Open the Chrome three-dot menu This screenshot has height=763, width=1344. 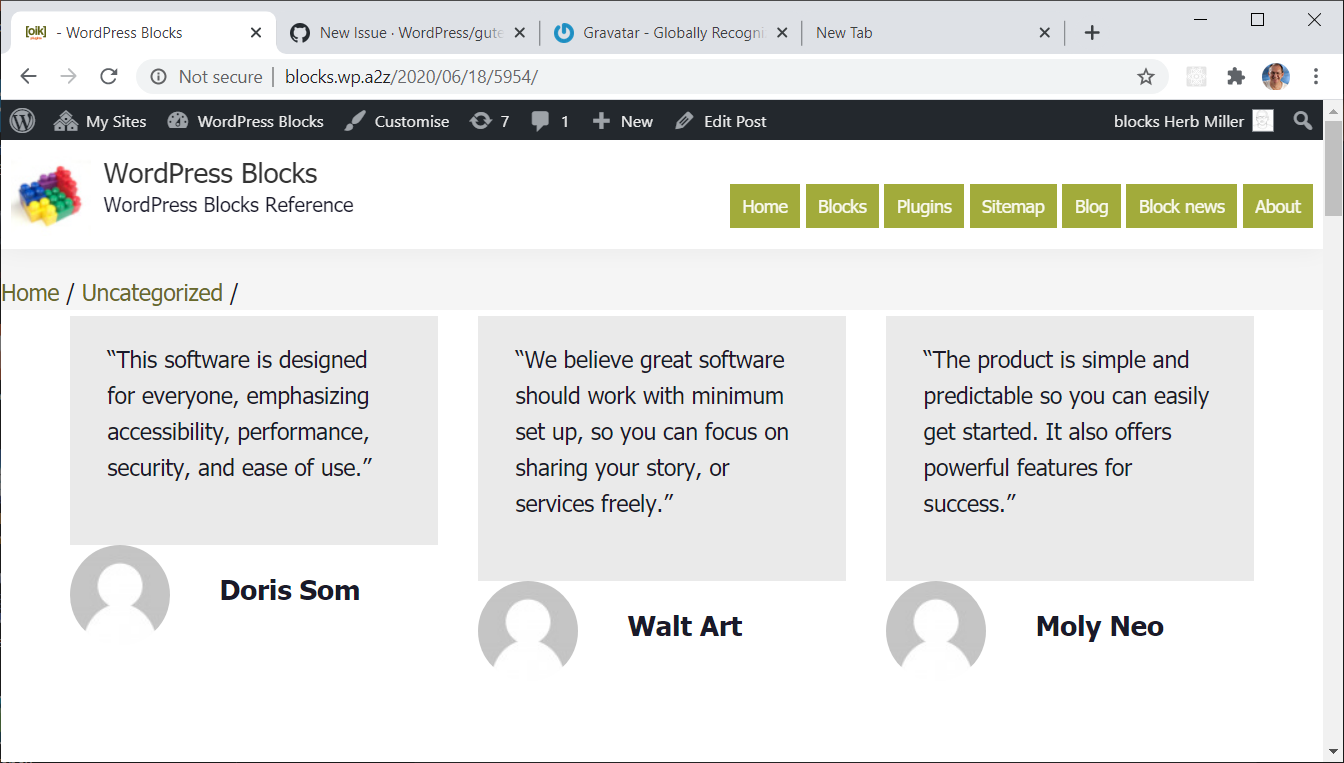click(x=1316, y=77)
